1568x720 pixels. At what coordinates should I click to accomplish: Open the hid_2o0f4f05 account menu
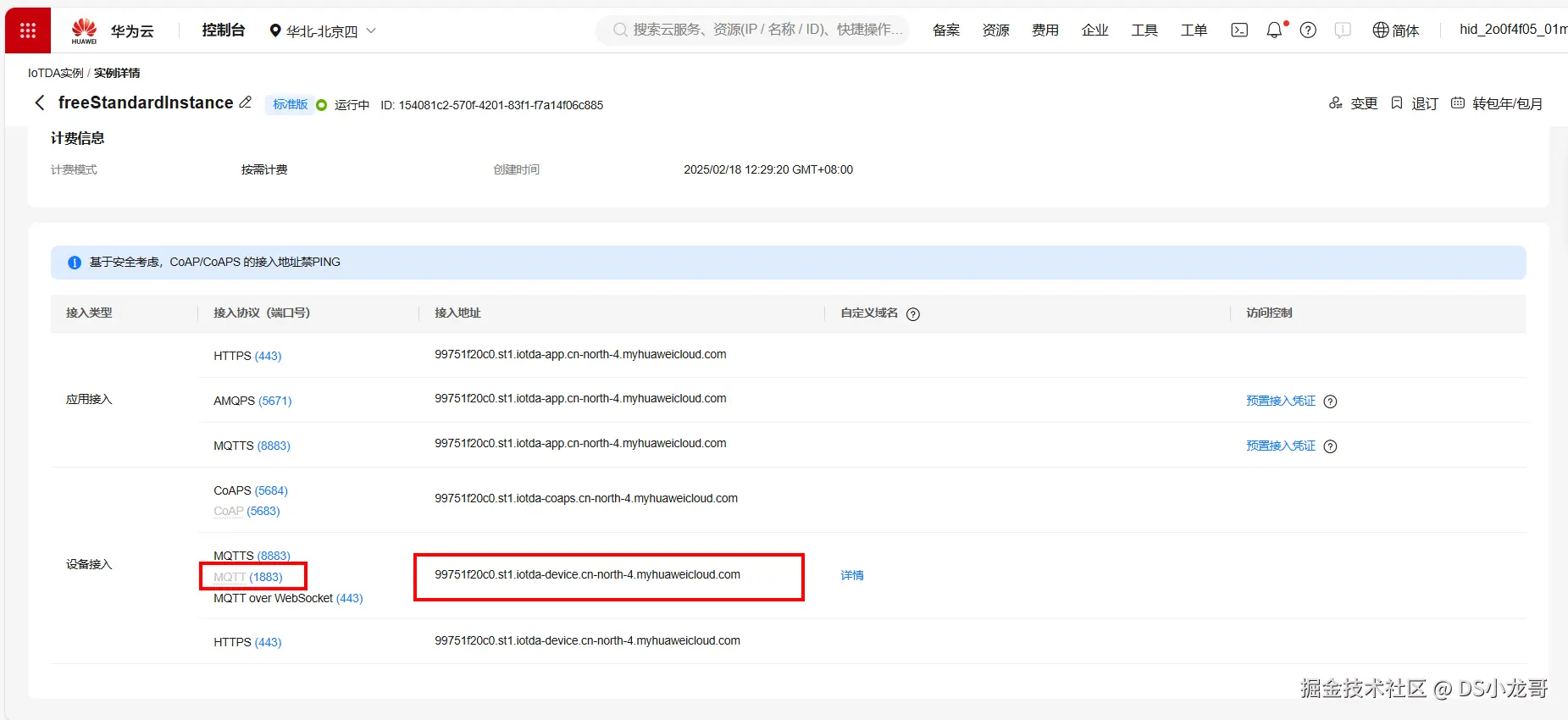click(1513, 30)
